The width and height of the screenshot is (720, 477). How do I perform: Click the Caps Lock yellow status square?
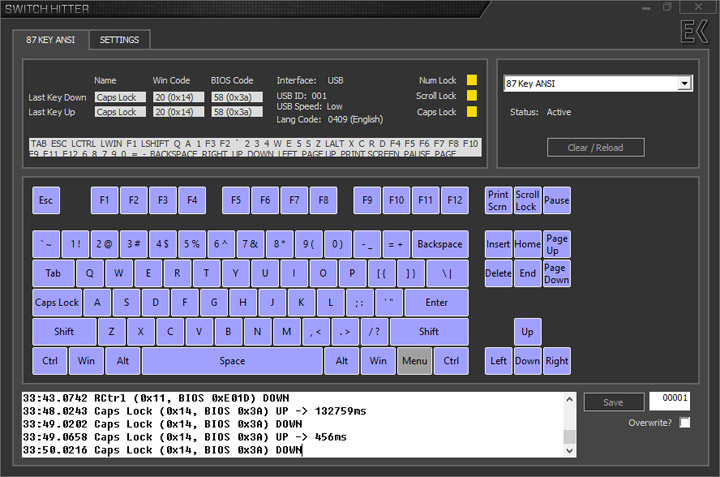(x=473, y=112)
